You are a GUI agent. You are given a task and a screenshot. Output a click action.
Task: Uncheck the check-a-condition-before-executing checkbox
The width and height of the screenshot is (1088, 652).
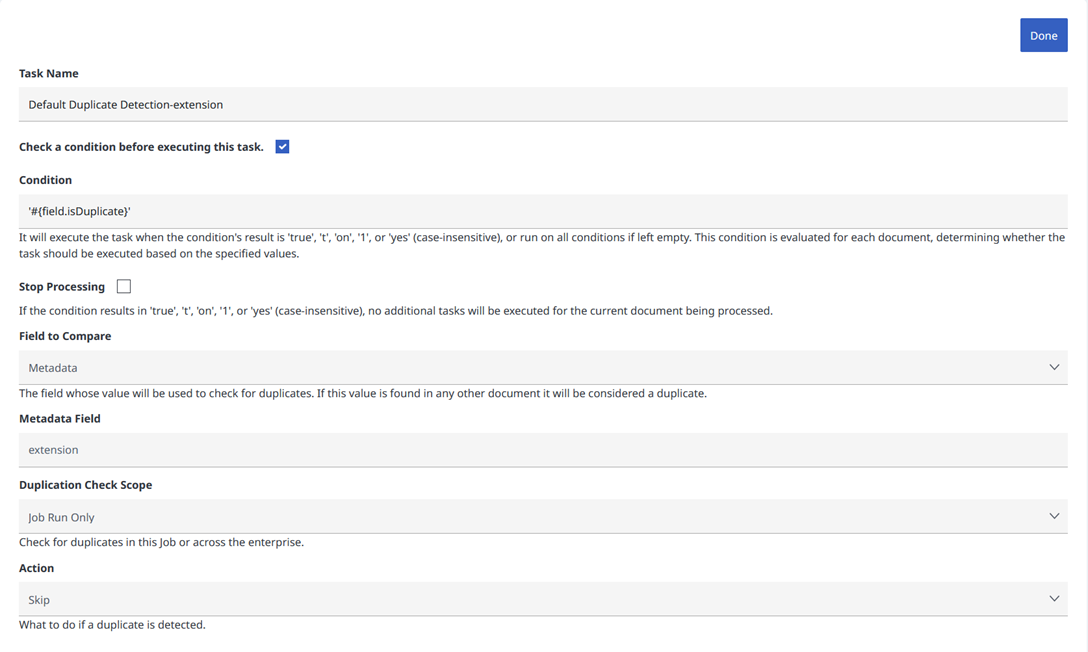coord(282,147)
